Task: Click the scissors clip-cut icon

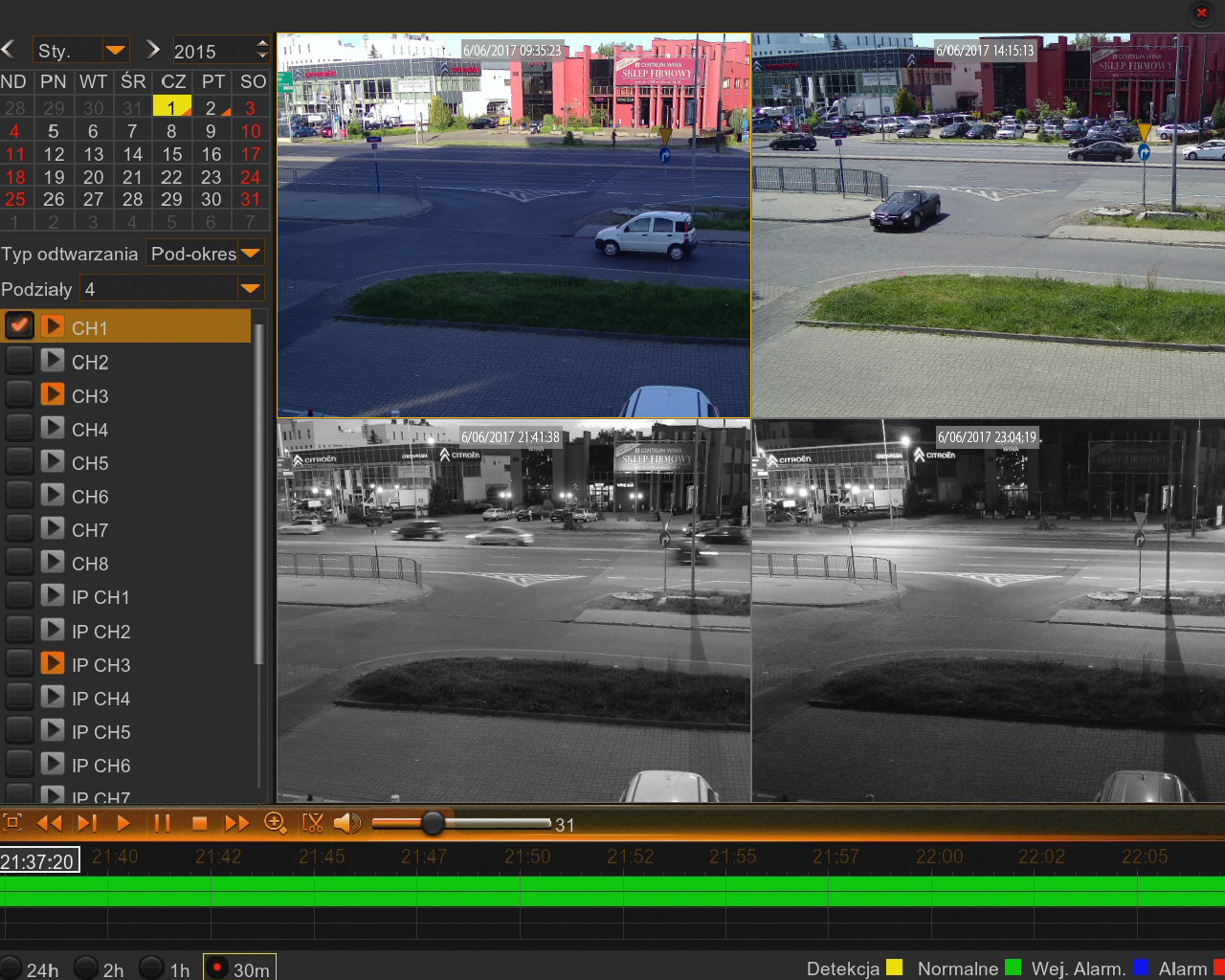Action: (x=312, y=823)
